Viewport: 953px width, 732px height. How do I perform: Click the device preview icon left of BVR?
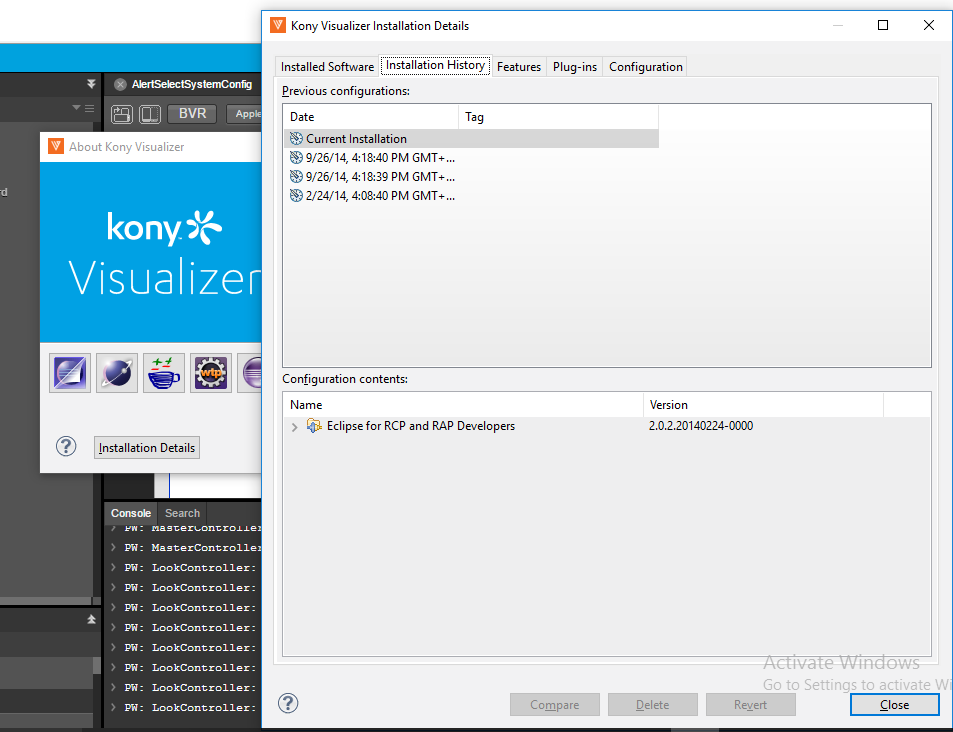[x=149, y=114]
